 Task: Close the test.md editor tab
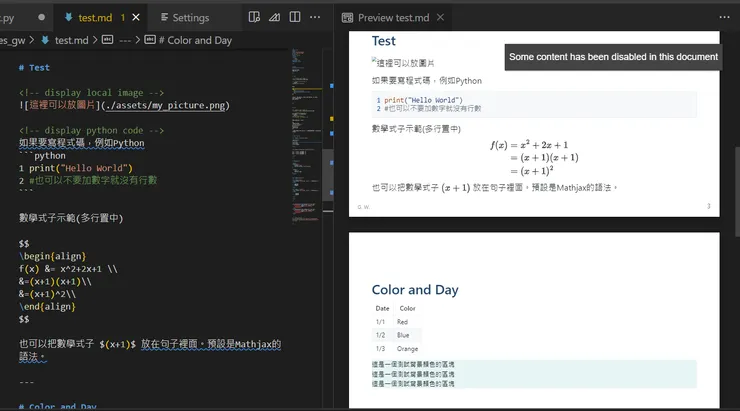[x=136, y=17]
